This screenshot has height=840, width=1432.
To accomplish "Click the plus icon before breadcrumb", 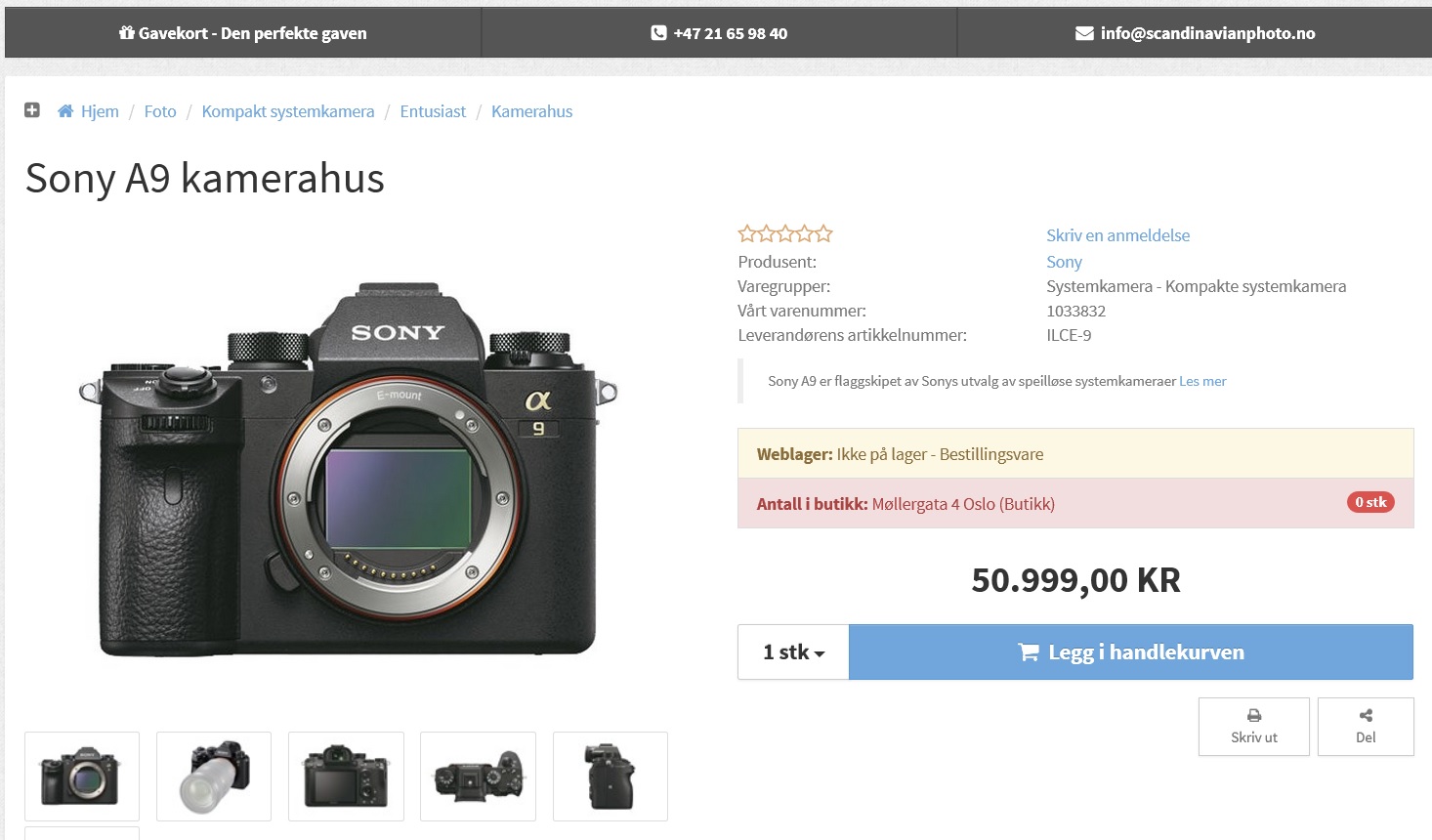I will click(x=32, y=110).
